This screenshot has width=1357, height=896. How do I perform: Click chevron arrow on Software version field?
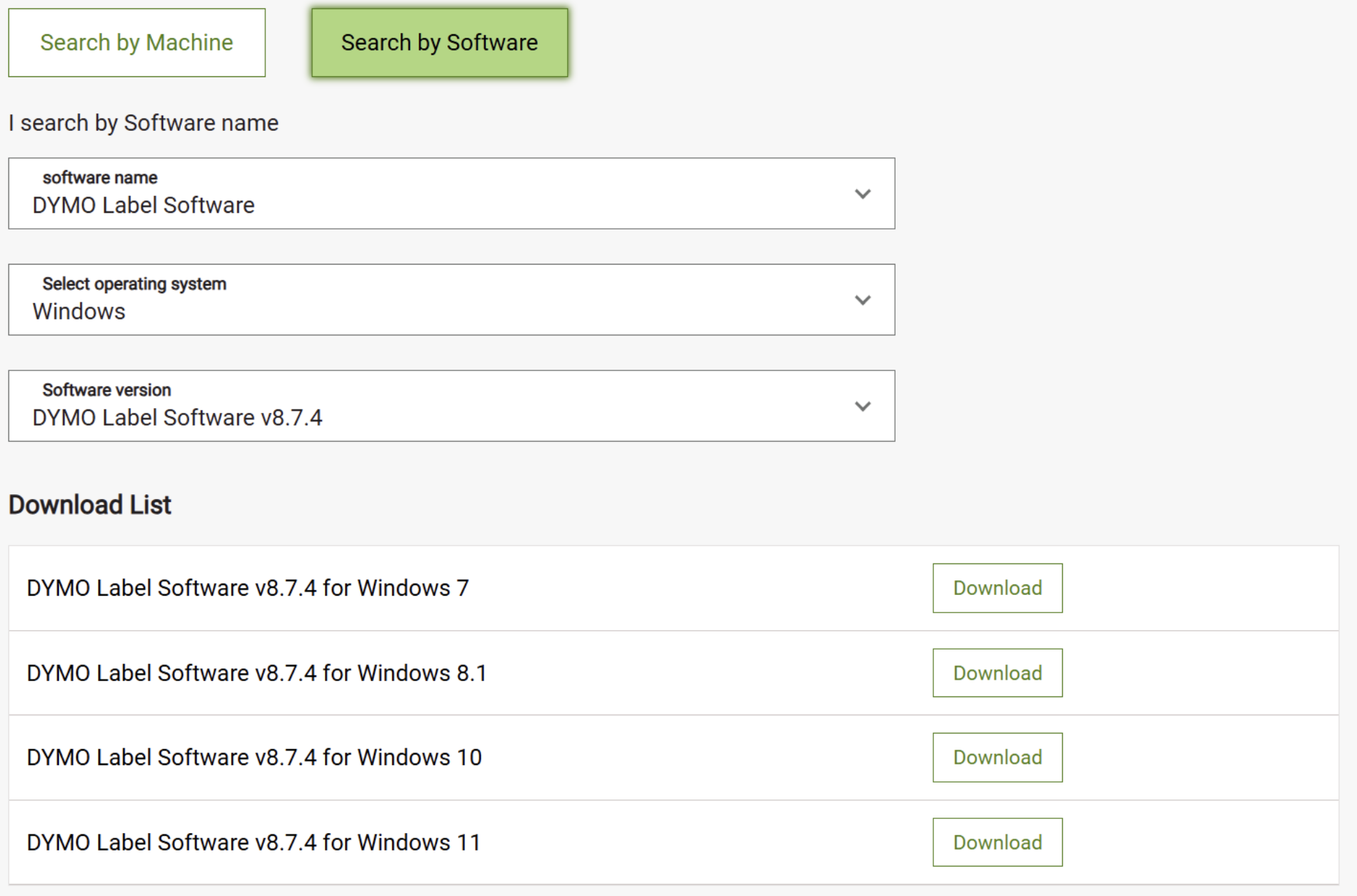click(x=863, y=407)
